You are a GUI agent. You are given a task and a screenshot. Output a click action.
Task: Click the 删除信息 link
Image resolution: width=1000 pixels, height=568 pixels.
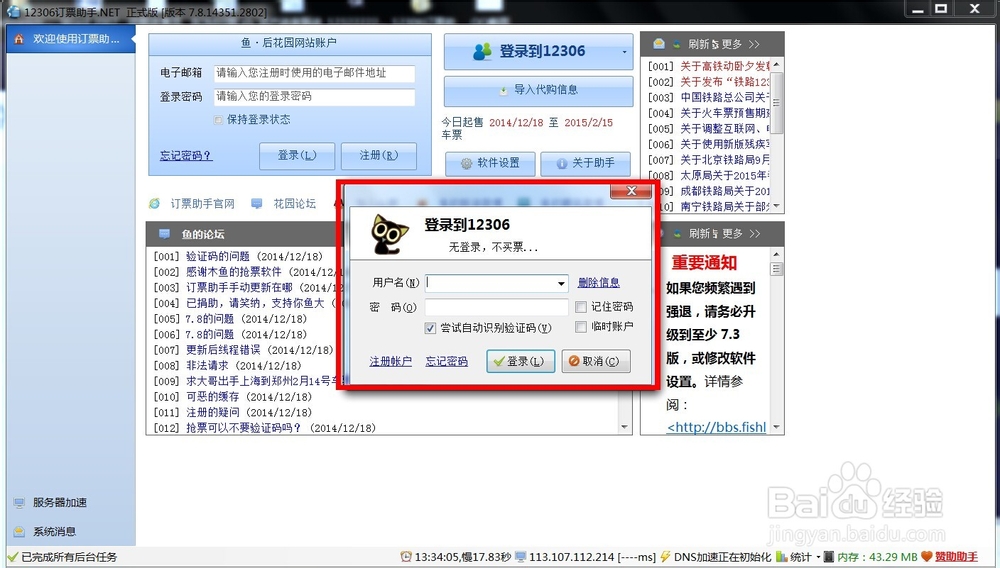point(598,282)
